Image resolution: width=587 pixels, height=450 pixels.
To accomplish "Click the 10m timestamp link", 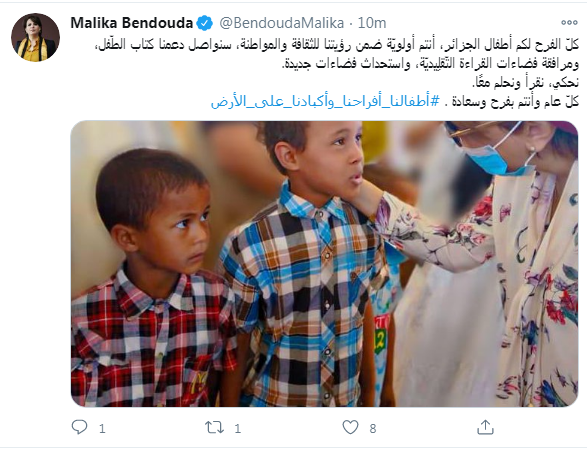I will click(372, 23).
